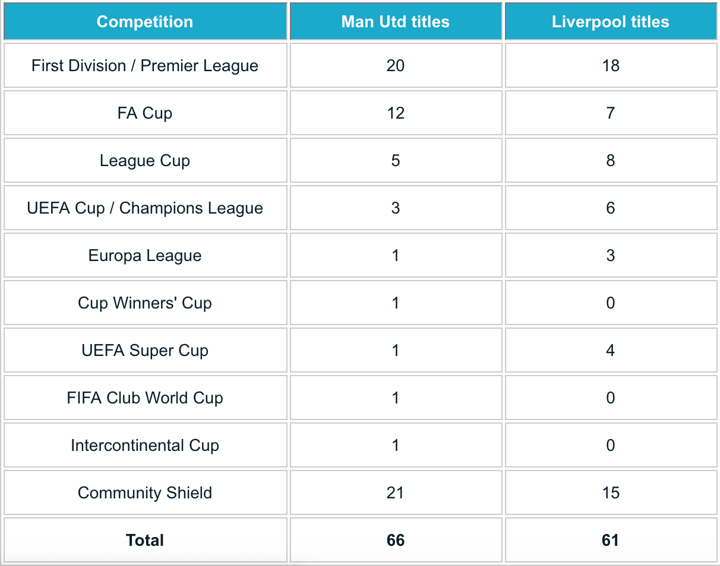
Task: Click the UEFA Super Cup cell
Action: pyautogui.click(x=145, y=351)
